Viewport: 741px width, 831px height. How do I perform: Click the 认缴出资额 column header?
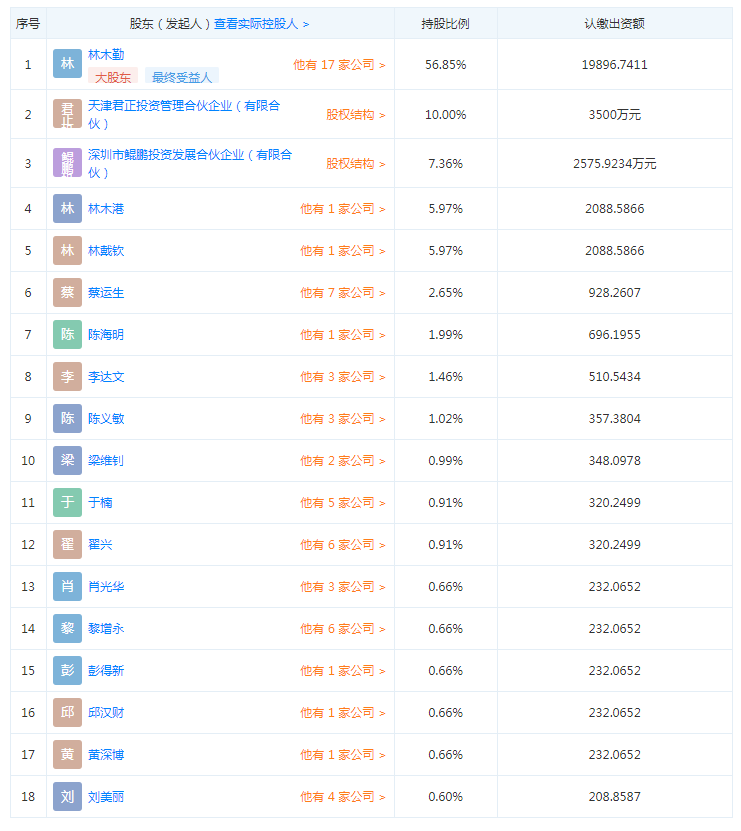coord(614,23)
